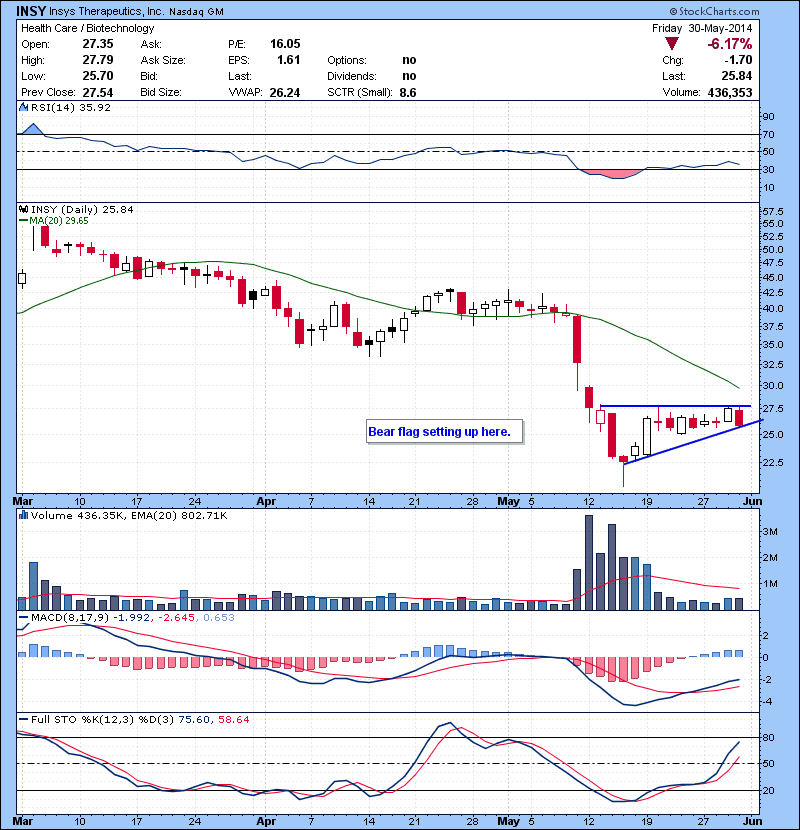Select the Chg value -1.70
The image size is (800, 830).
(x=739, y=60)
